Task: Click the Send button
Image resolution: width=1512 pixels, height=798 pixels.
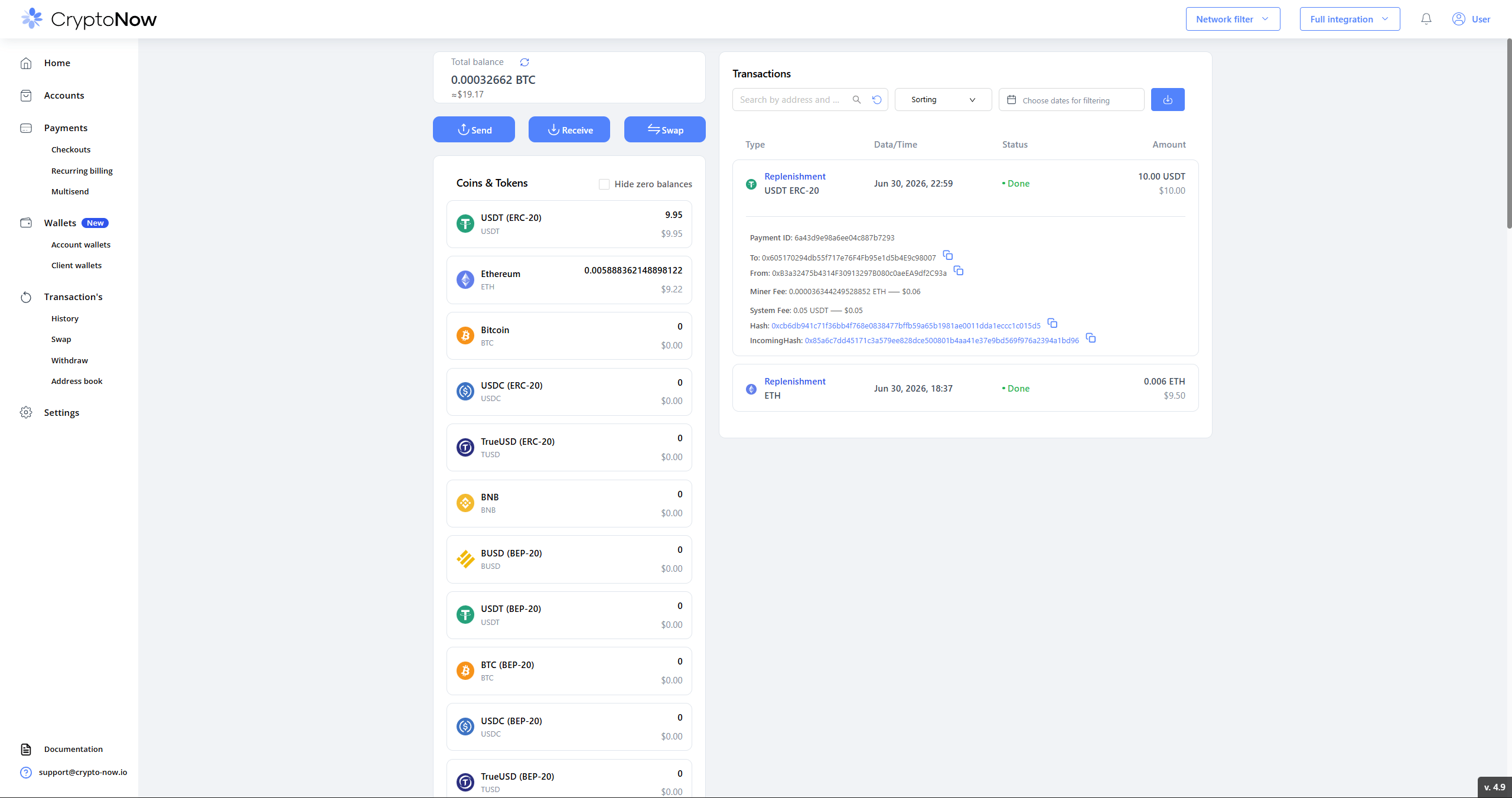Action: tap(474, 129)
